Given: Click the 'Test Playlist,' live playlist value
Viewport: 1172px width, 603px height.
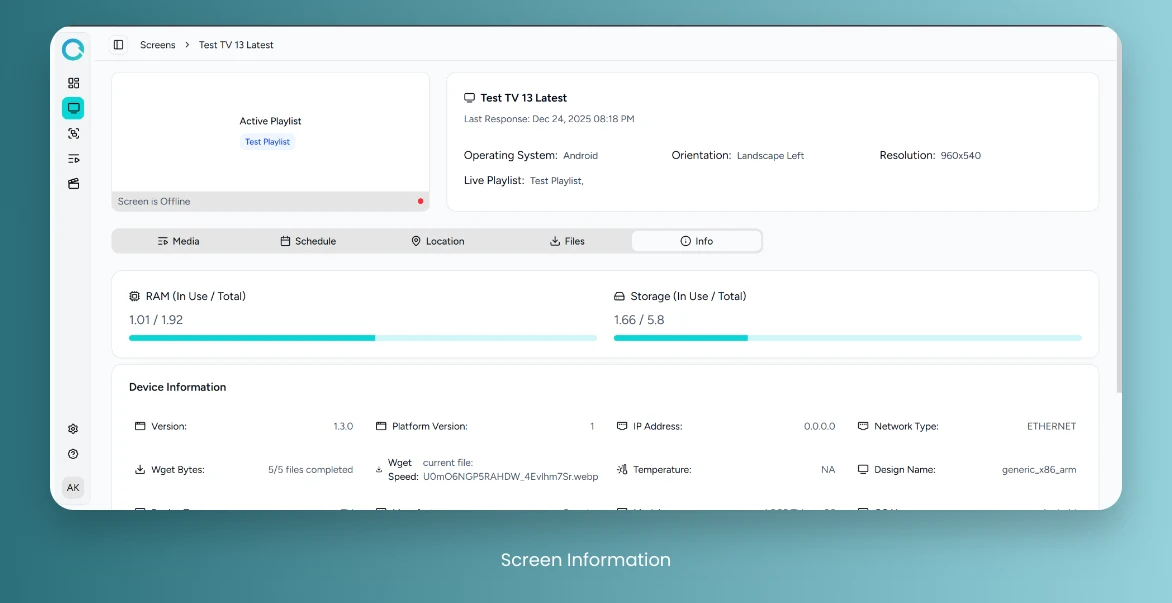Looking at the screenshot, I should pyautogui.click(x=557, y=181).
